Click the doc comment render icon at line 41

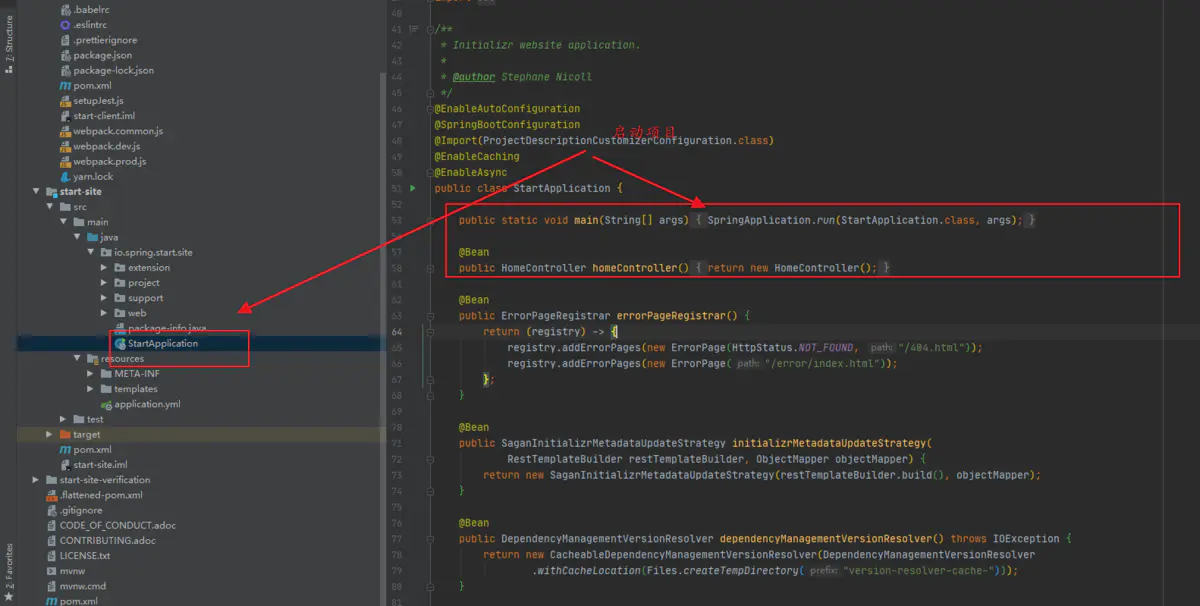point(412,29)
